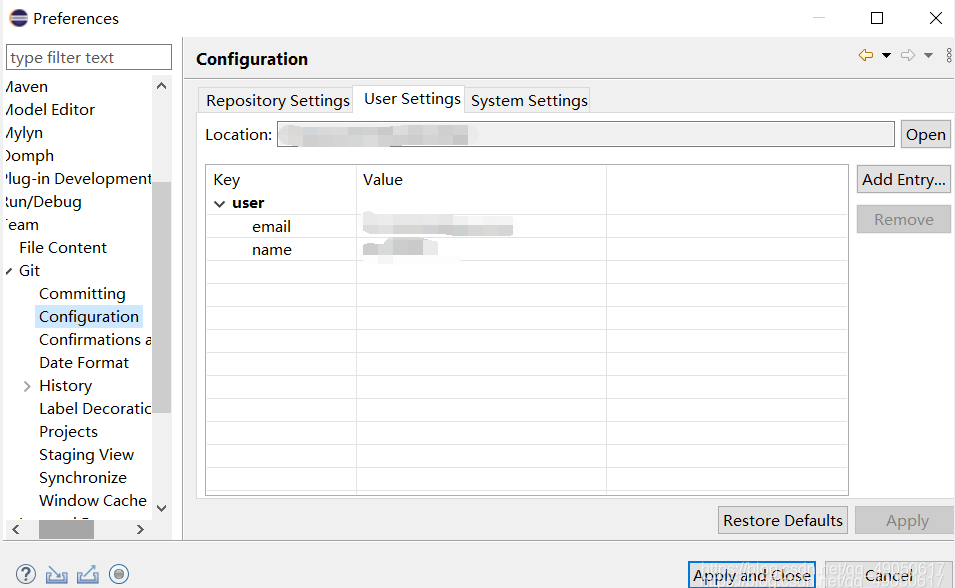Open the Projects preferences page

point(68,431)
